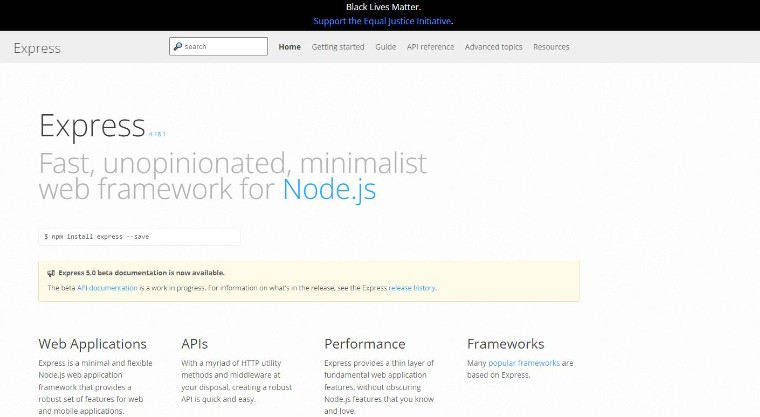Open the Getting started menu
Image resolution: width=760 pixels, height=417 pixels.
pos(338,47)
